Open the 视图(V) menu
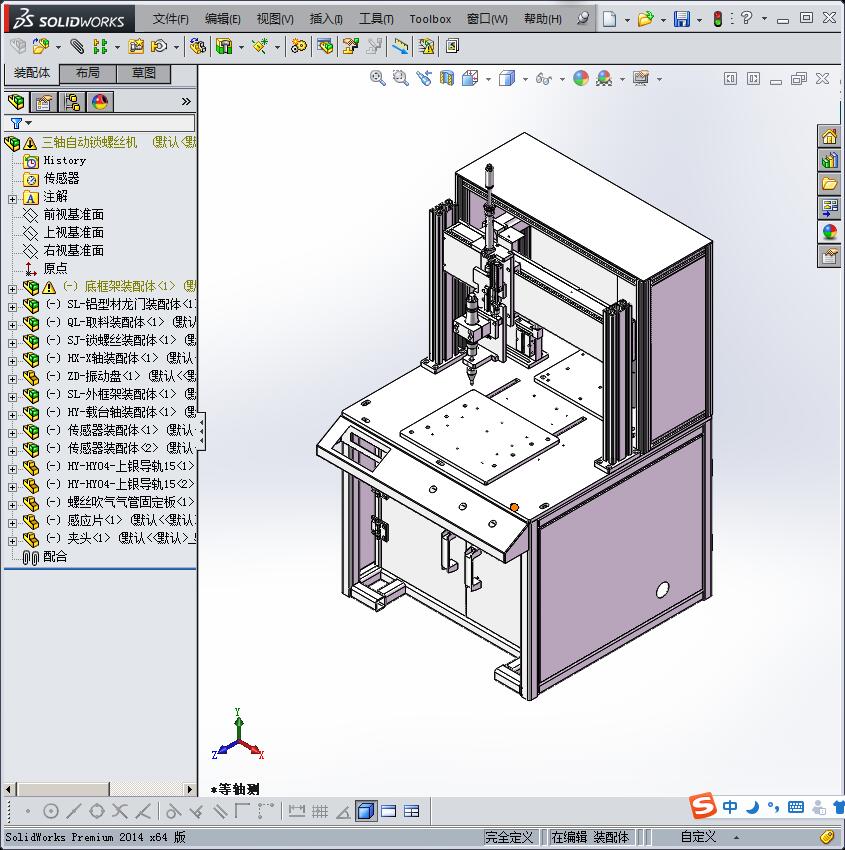 275,19
